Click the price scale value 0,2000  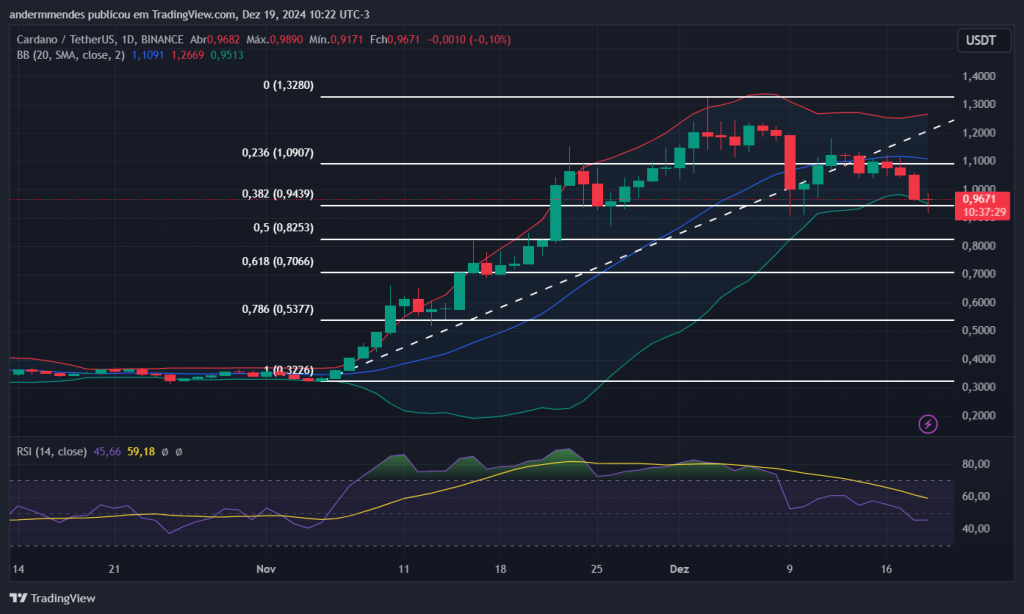(x=979, y=415)
